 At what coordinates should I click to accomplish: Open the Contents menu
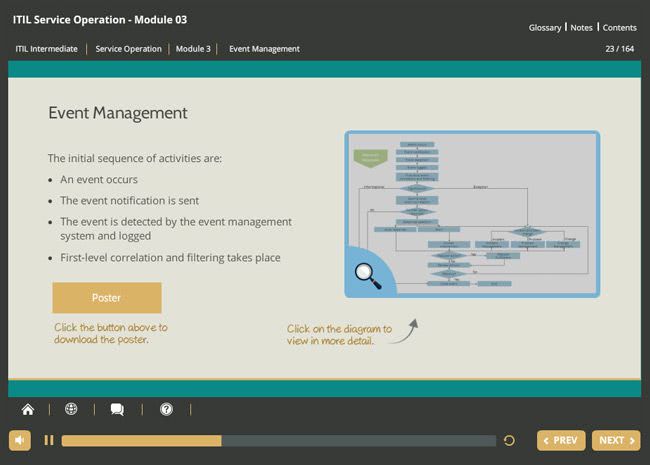point(619,28)
